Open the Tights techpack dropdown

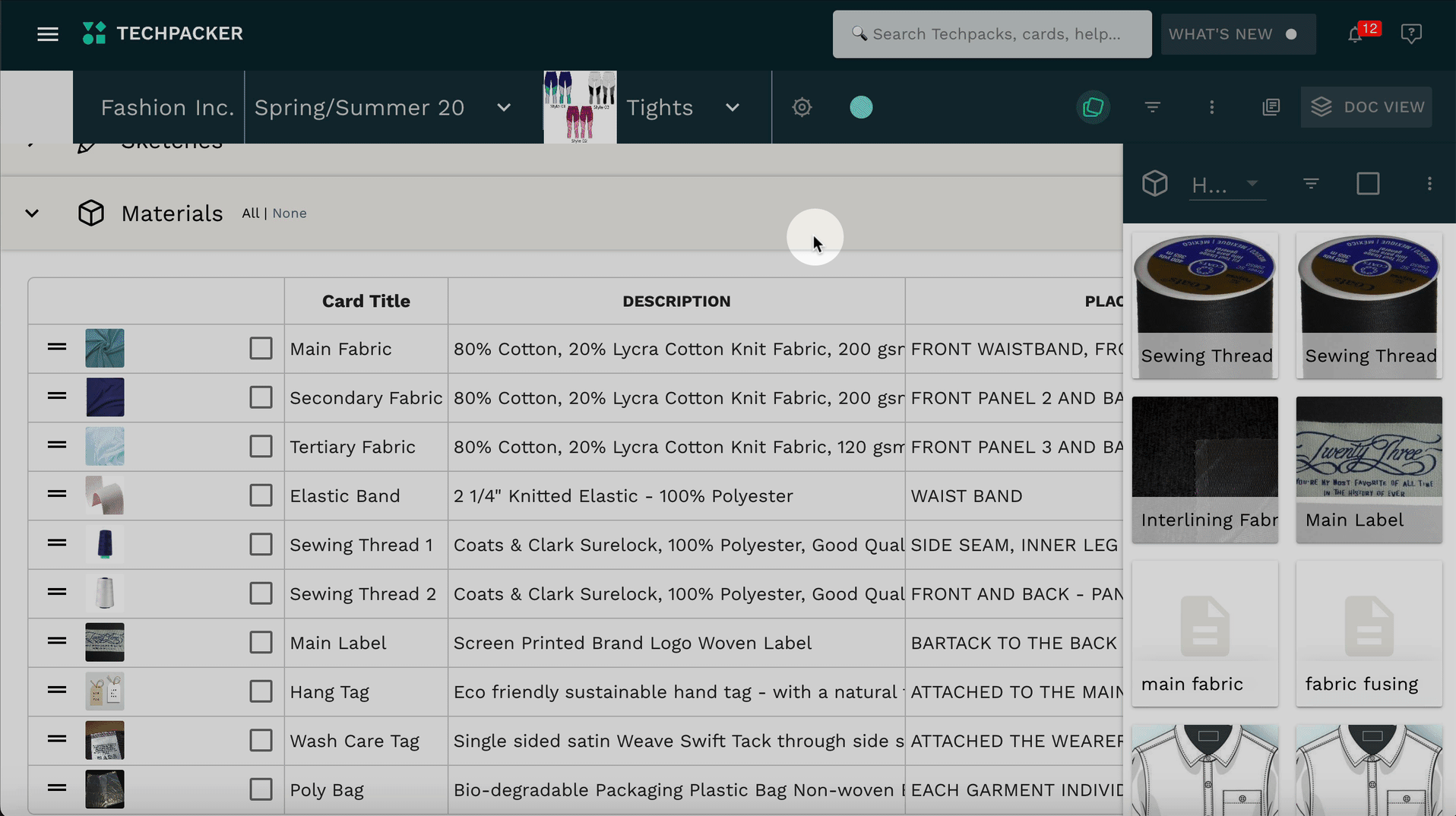[733, 108]
